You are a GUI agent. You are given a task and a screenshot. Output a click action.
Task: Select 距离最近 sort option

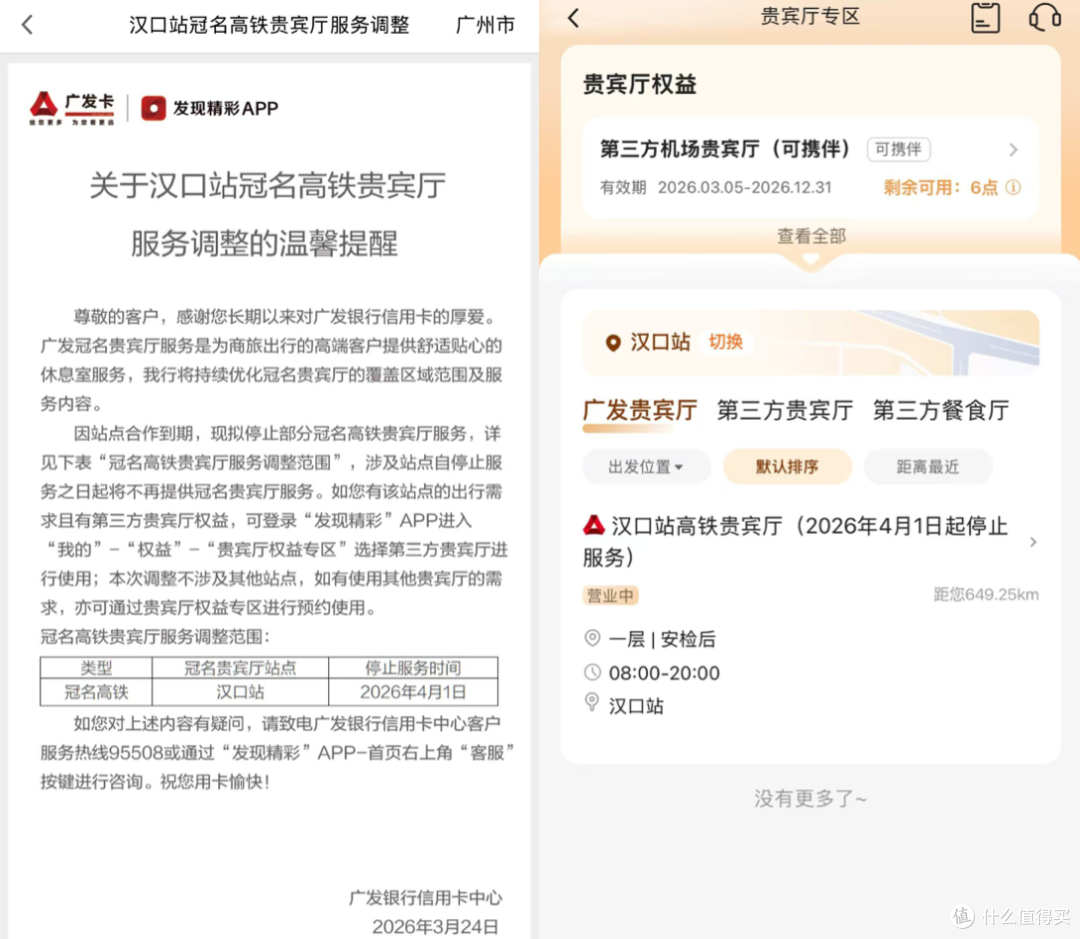coord(927,466)
